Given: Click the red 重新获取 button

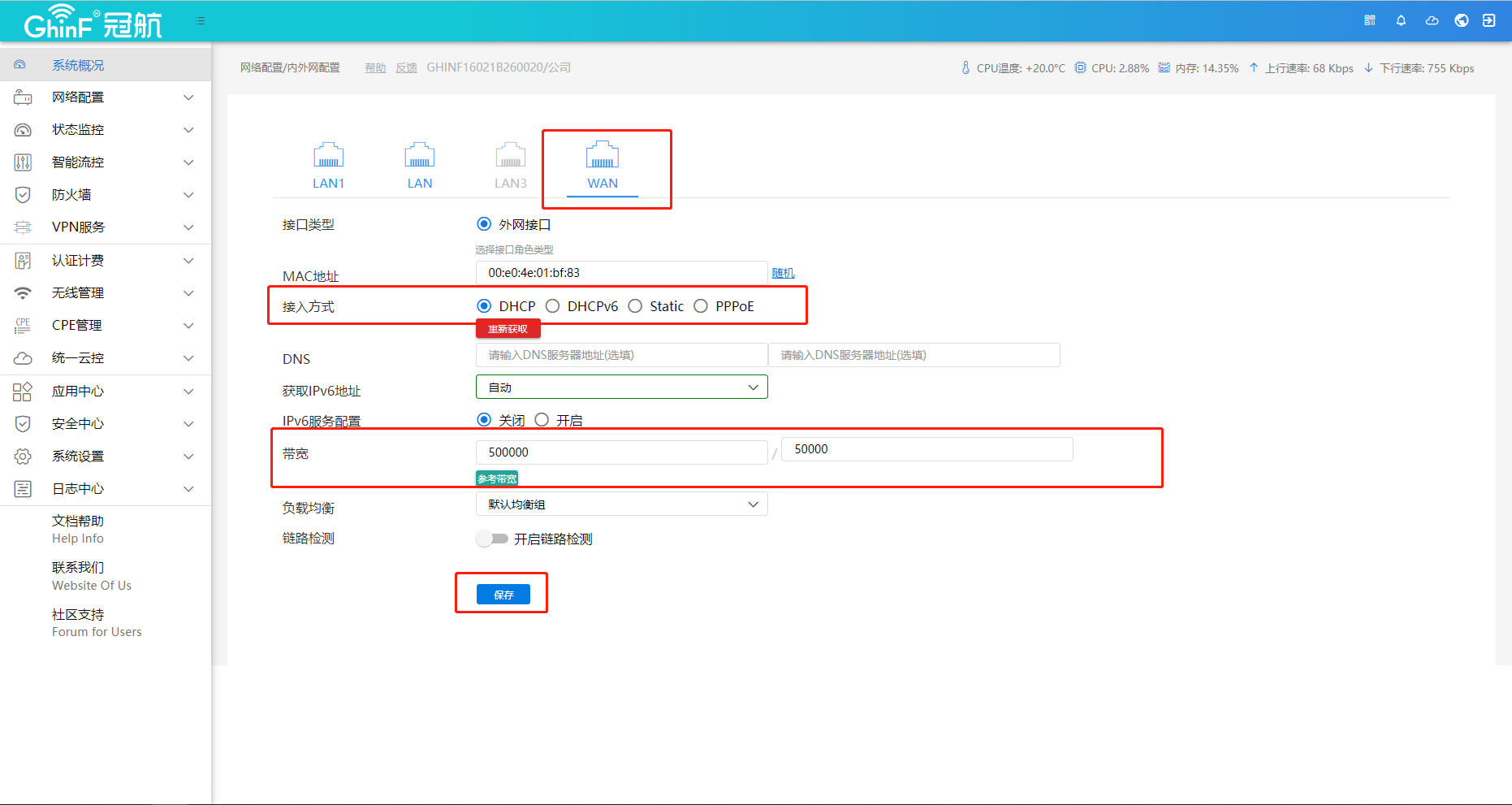Looking at the screenshot, I should [x=508, y=329].
